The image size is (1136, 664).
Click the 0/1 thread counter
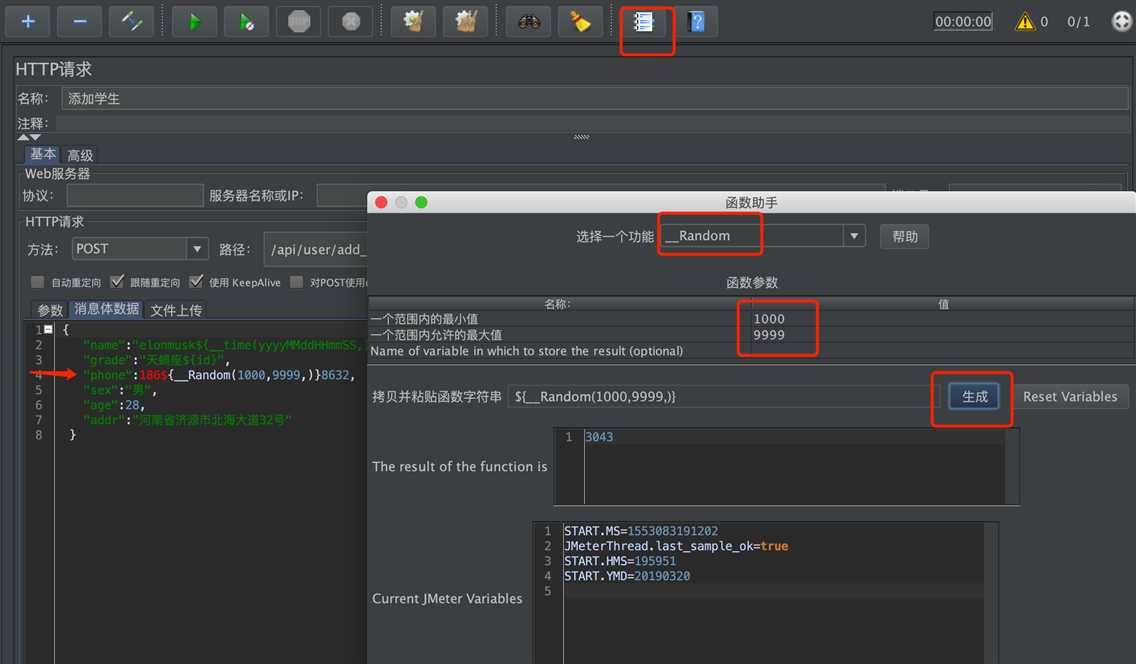[1078, 22]
